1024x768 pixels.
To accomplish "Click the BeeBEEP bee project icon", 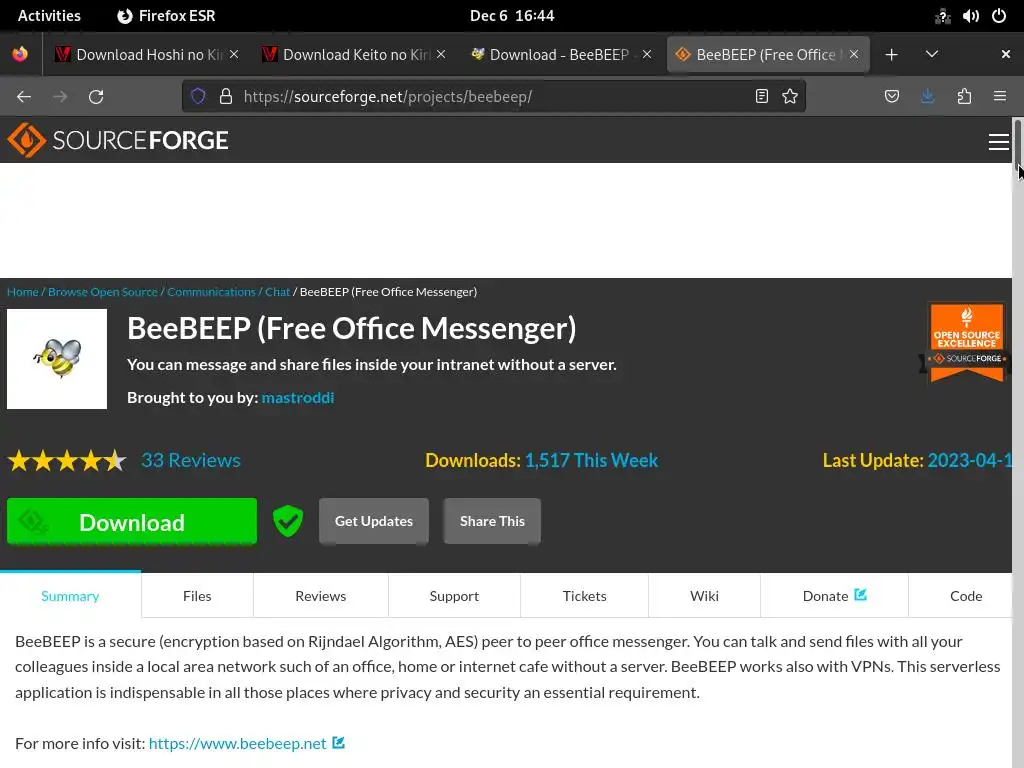I will pos(57,359).
